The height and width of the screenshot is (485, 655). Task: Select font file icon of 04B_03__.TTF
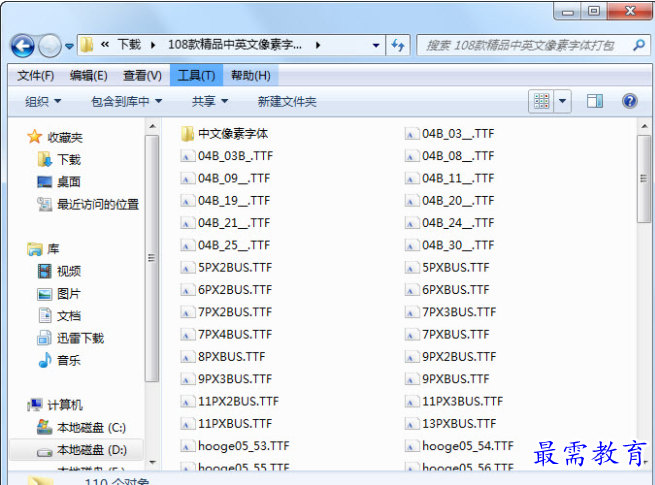pos(412,134)
